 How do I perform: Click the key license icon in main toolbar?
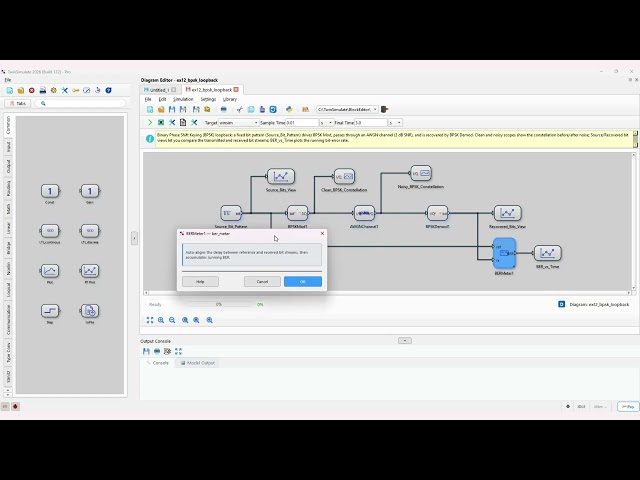[76, 90]
